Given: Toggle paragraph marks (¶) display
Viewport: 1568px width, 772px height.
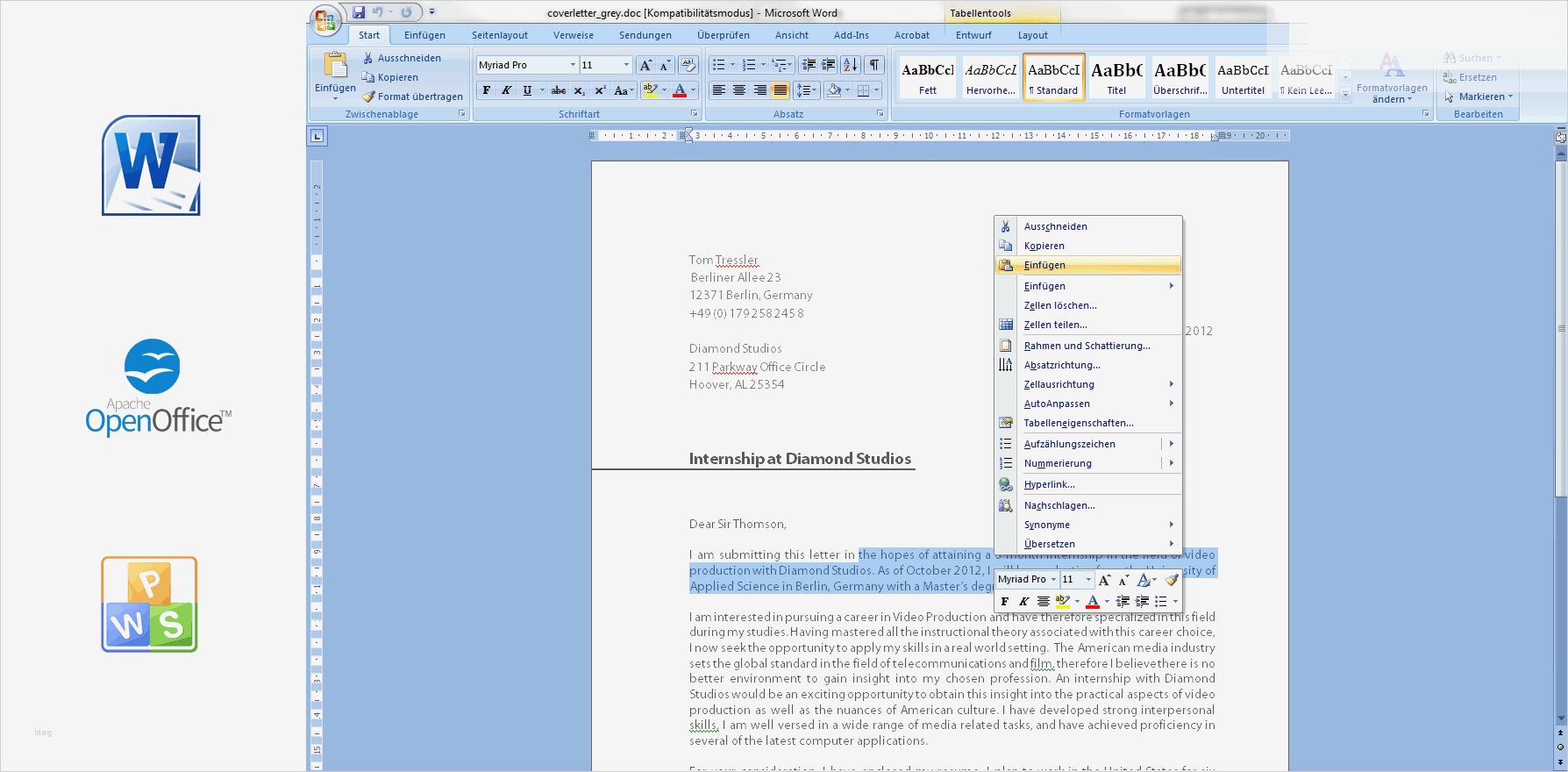Looking at the screenshot, I should (x=874, y=65).
